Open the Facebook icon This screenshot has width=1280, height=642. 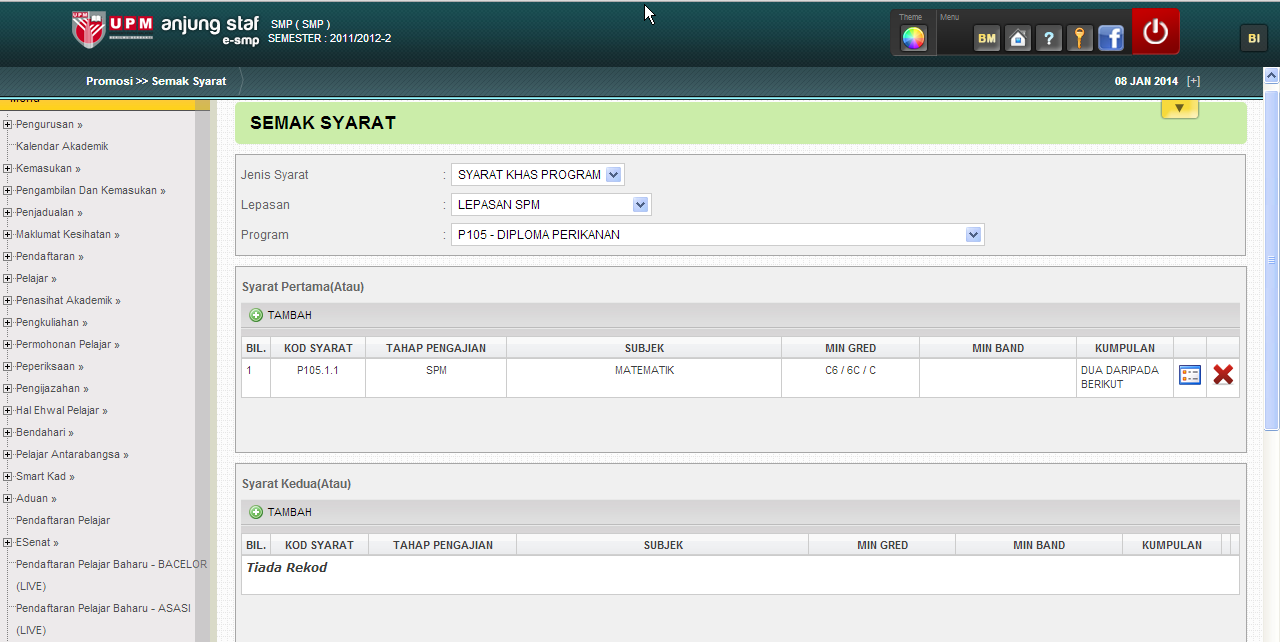(1111, 39)
